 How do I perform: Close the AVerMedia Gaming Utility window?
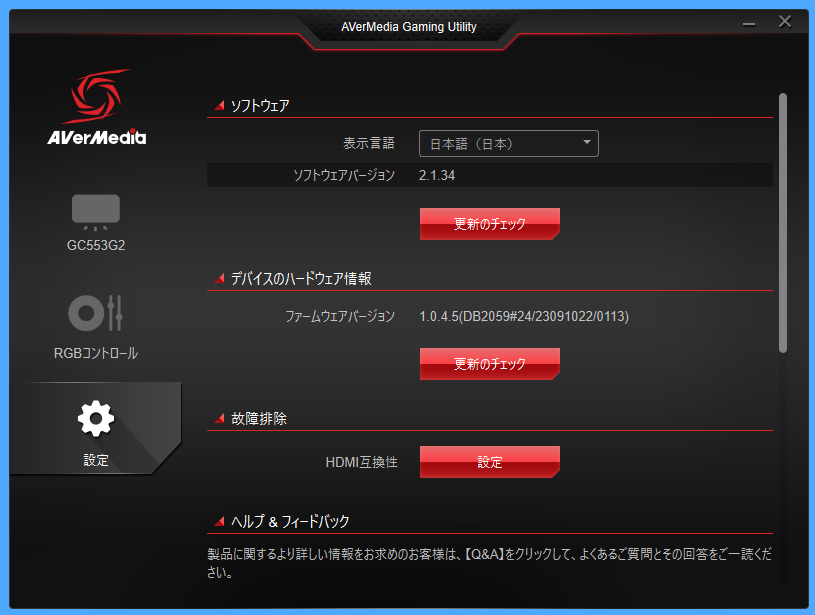pos(785,22)
